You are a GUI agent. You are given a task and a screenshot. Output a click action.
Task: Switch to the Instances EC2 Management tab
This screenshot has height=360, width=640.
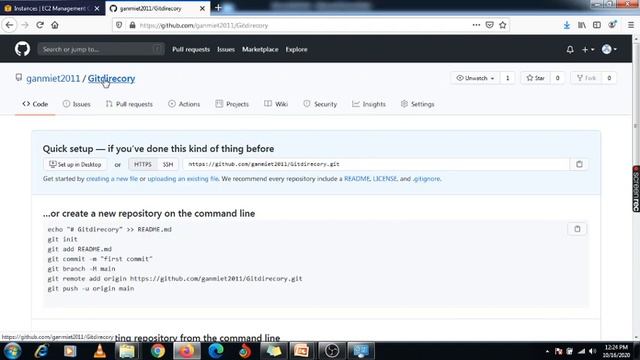(x=52, y=8)
